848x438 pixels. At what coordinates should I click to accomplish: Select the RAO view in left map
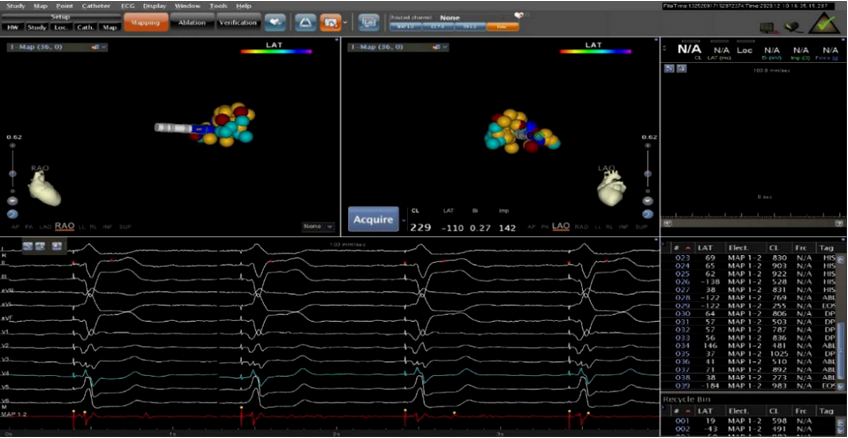click(64, 226)
